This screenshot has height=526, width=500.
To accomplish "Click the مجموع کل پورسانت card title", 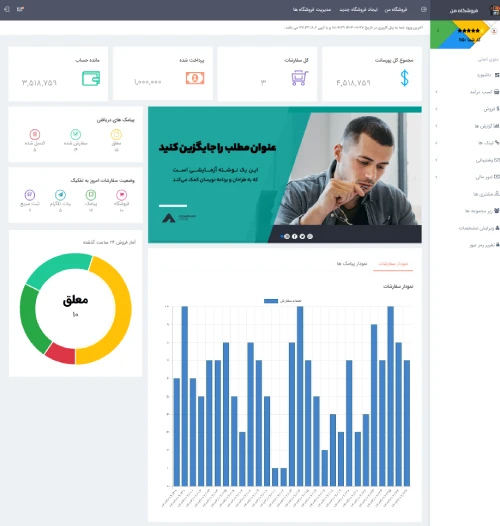I will point(394,60).
